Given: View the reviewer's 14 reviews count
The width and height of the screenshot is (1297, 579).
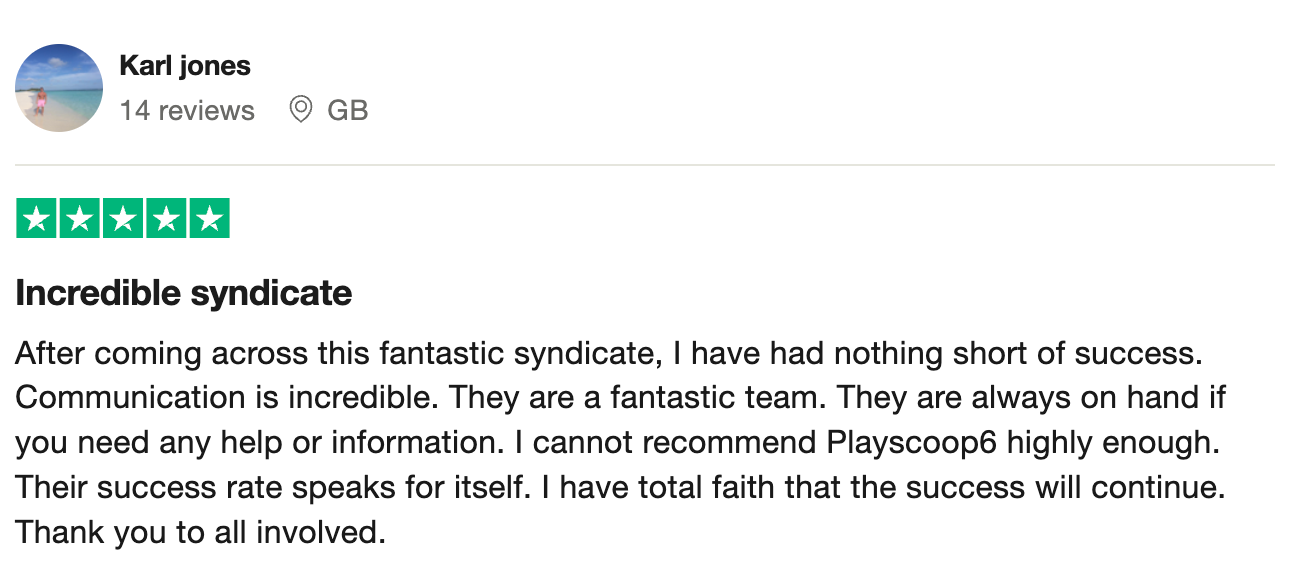Looking at the screenshot, I should [x=187, y=110].
